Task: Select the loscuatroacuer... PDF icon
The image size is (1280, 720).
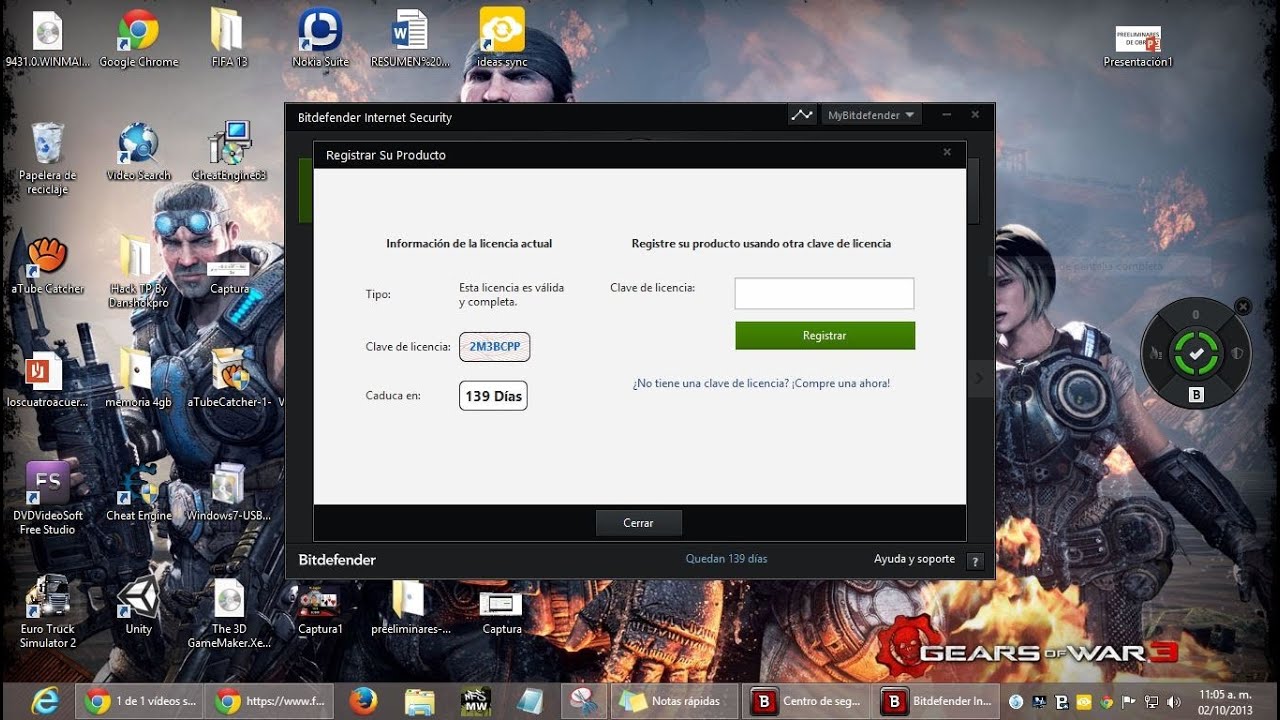Action: click(x=47, y=380)
